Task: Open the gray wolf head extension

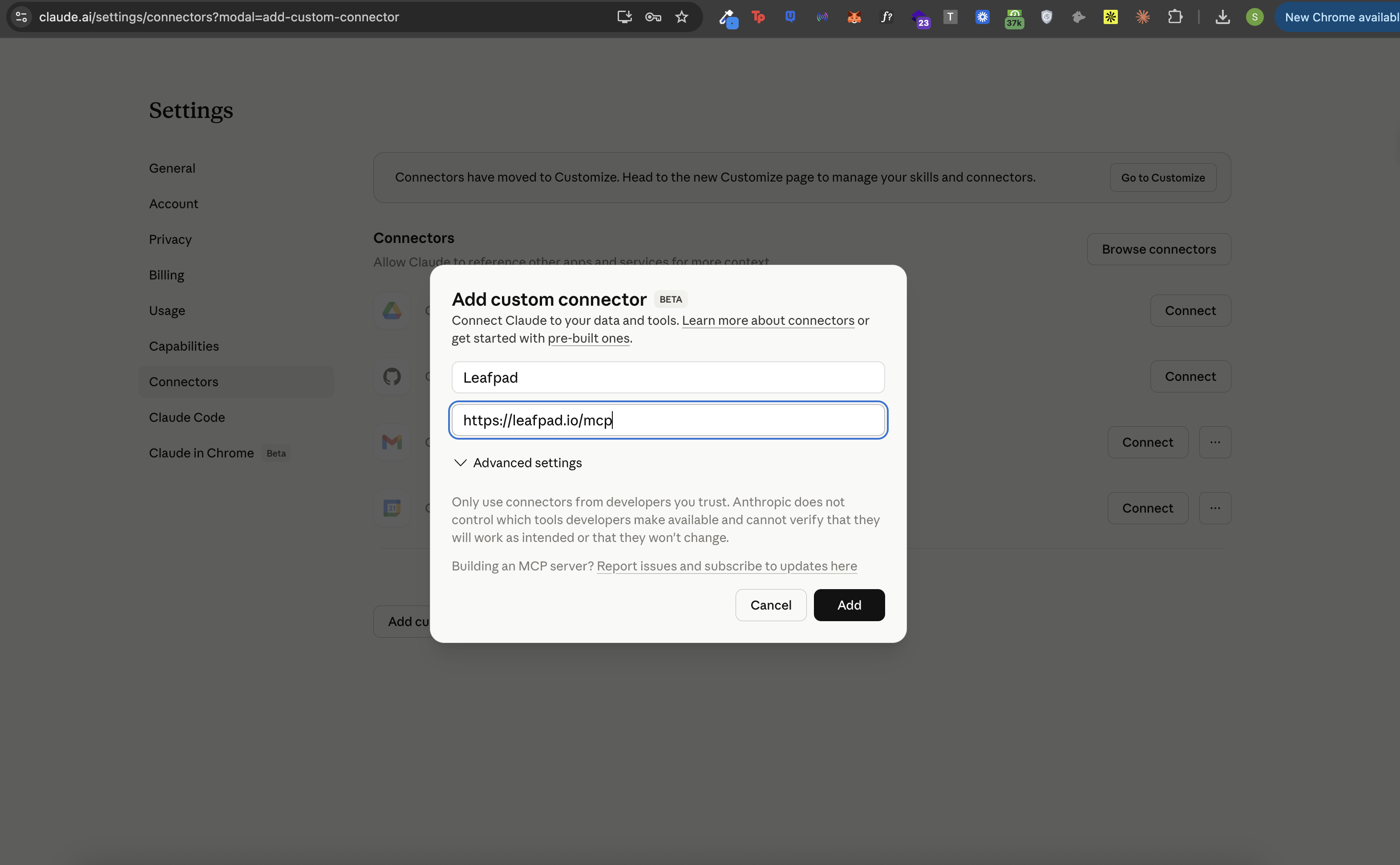Action: tap(1078, 16)
